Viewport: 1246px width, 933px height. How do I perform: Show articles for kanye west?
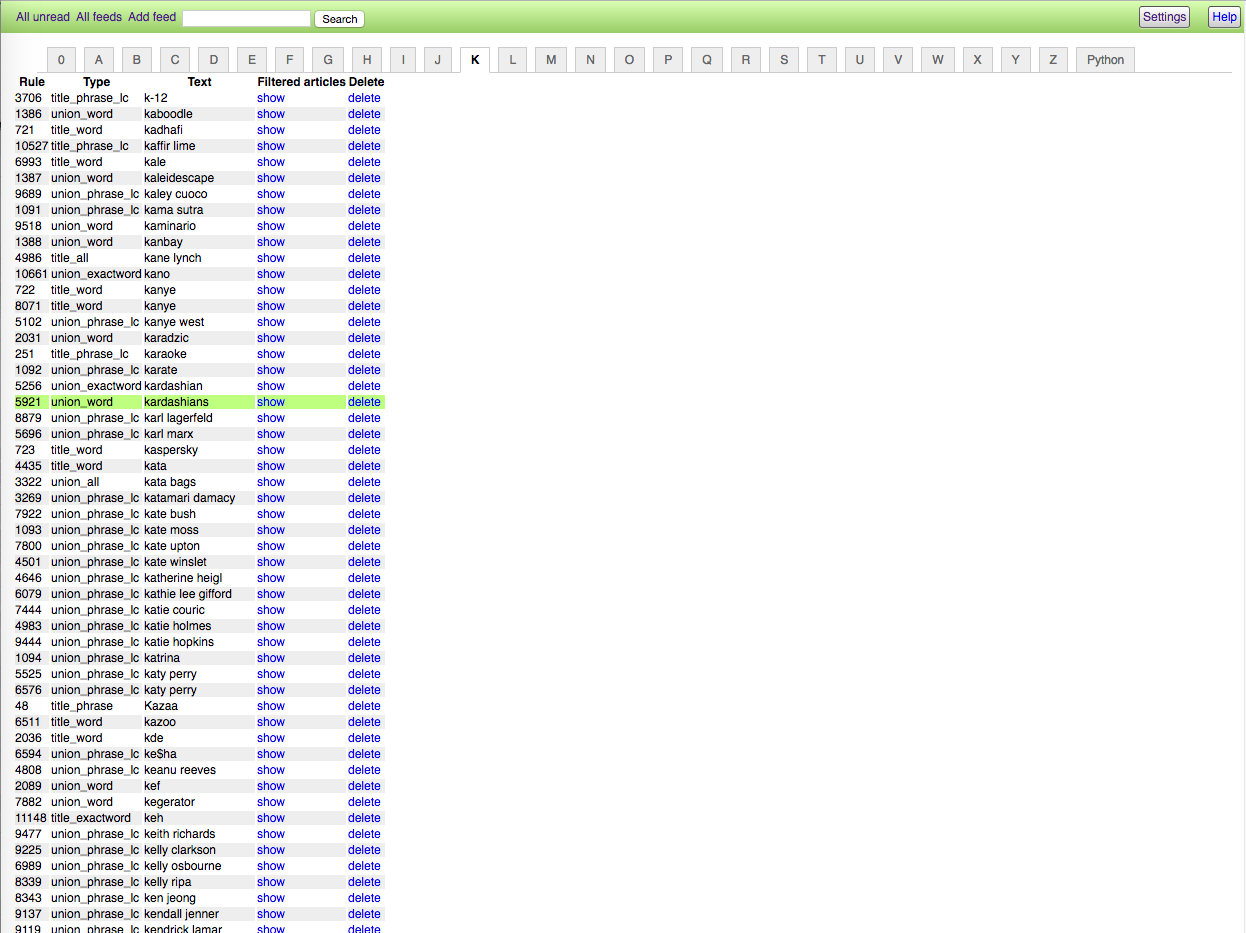click(271, 322)
